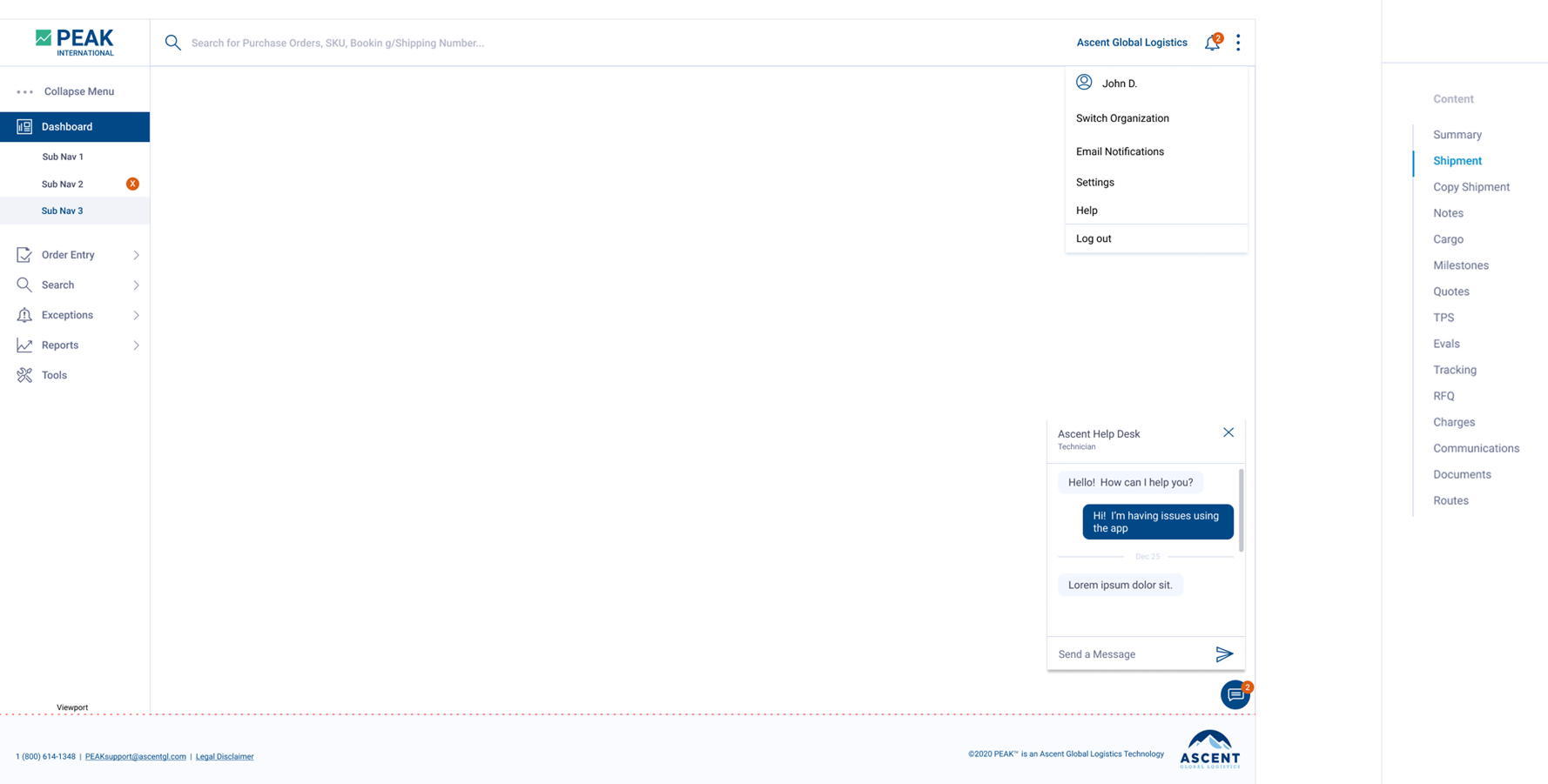Viewport: 1548px width, 784px height.
Task: Click the PEAKsupport@ascentgl.com email link
Action: tap(135, 756)
